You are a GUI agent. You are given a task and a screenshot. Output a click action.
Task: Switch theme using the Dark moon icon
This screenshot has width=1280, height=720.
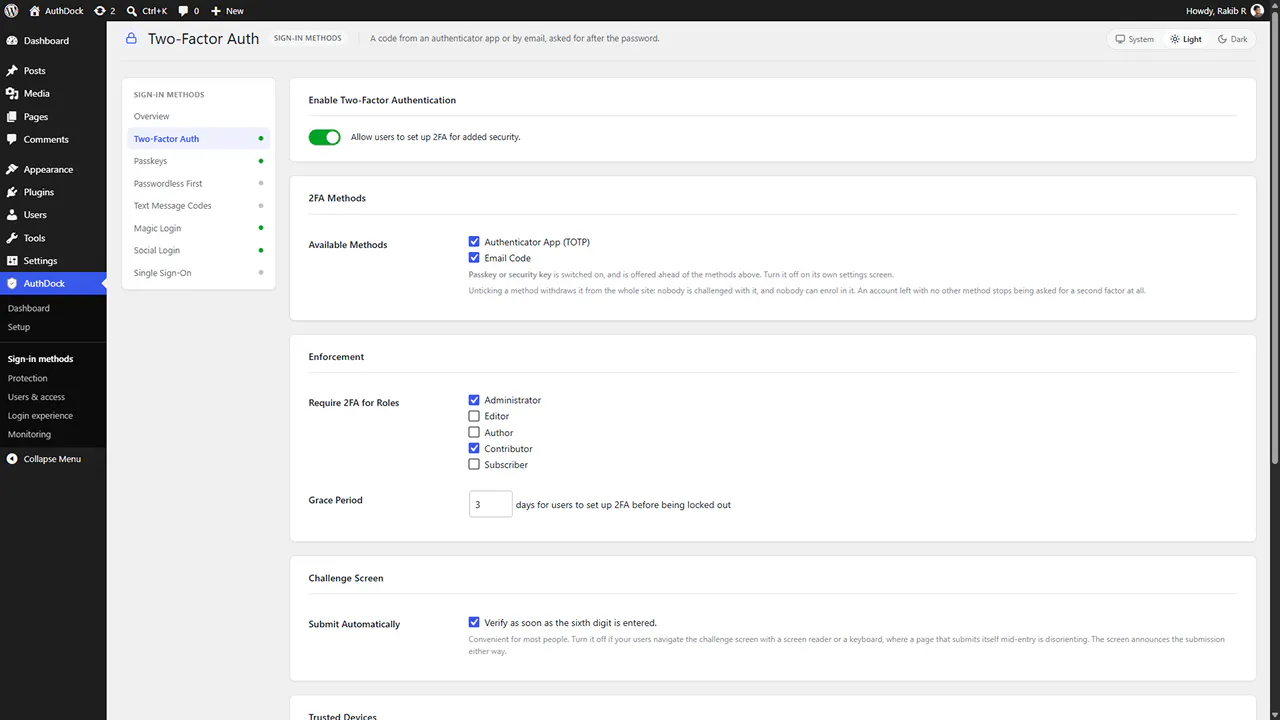click(x=1222, y=40)
